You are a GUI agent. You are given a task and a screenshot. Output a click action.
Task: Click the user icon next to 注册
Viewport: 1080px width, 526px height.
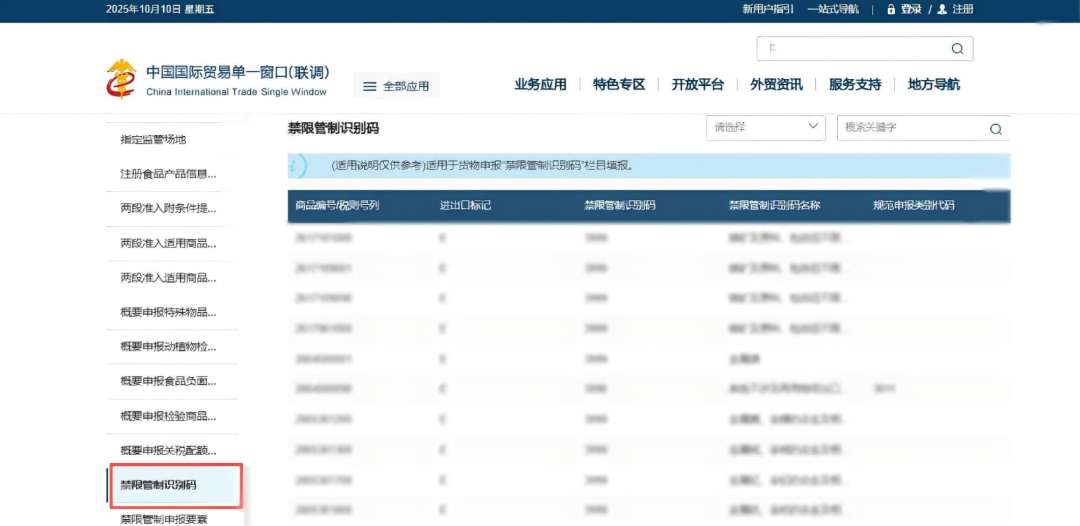click(942, 9)
